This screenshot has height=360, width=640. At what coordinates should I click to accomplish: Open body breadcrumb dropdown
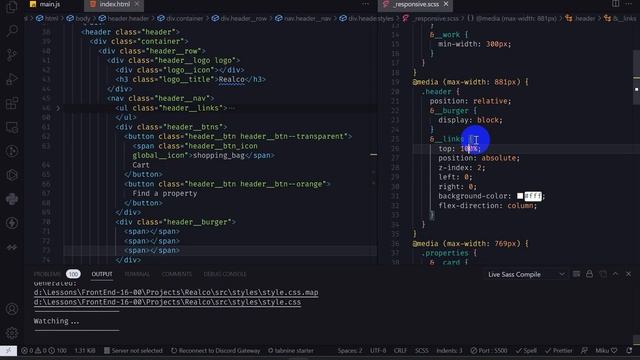coord(79,18)
